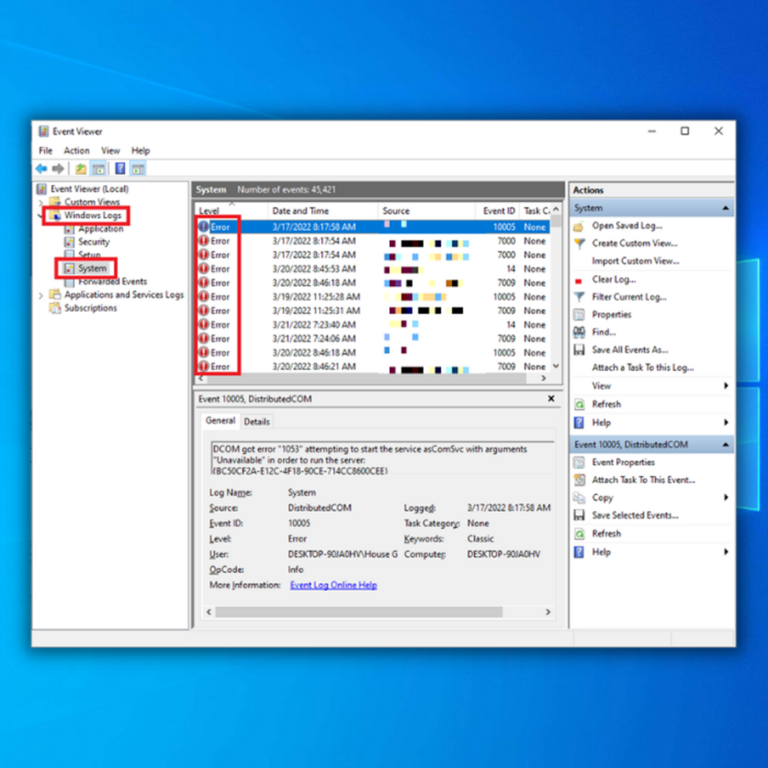
Task: Click the Event ID column header
Action: (498, 211)
